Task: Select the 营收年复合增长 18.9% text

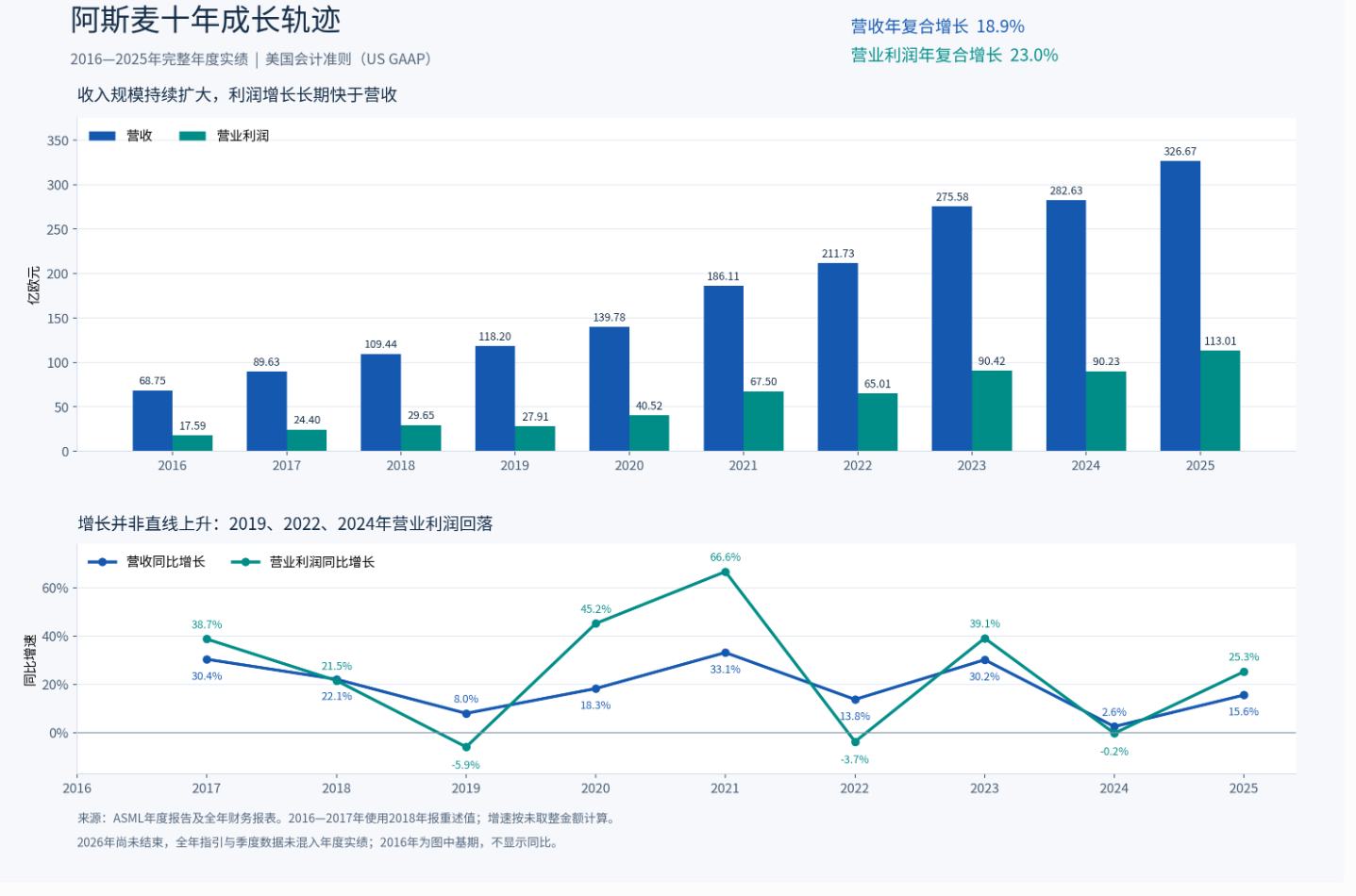Action: click(x=937, y=26)
